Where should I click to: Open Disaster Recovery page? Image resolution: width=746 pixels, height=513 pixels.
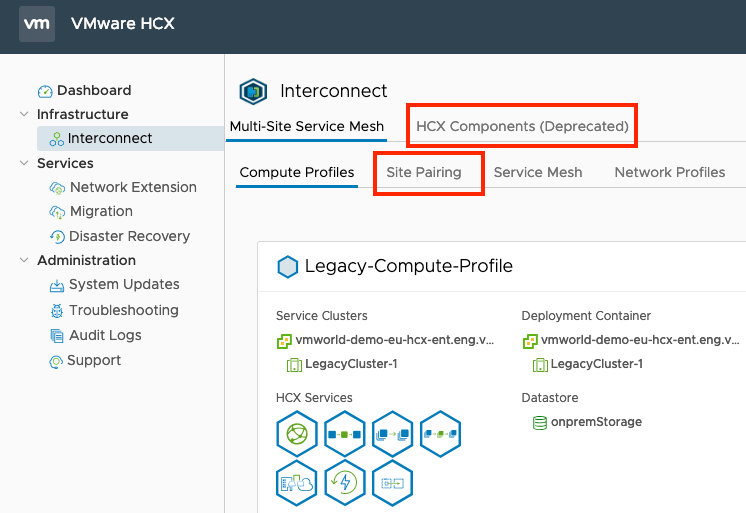[129, 236]
